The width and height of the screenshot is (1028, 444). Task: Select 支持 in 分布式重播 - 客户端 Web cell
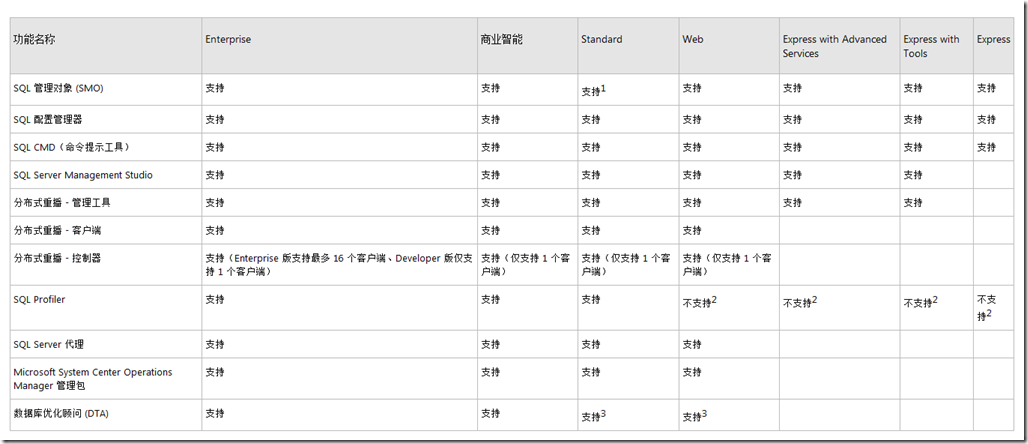[692, 230]
